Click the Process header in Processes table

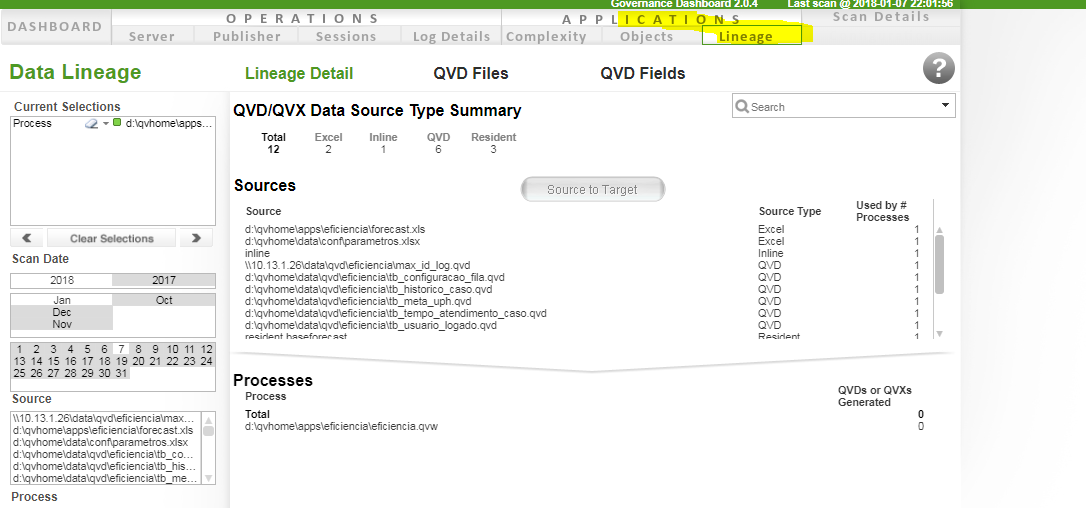click(265, 396)
